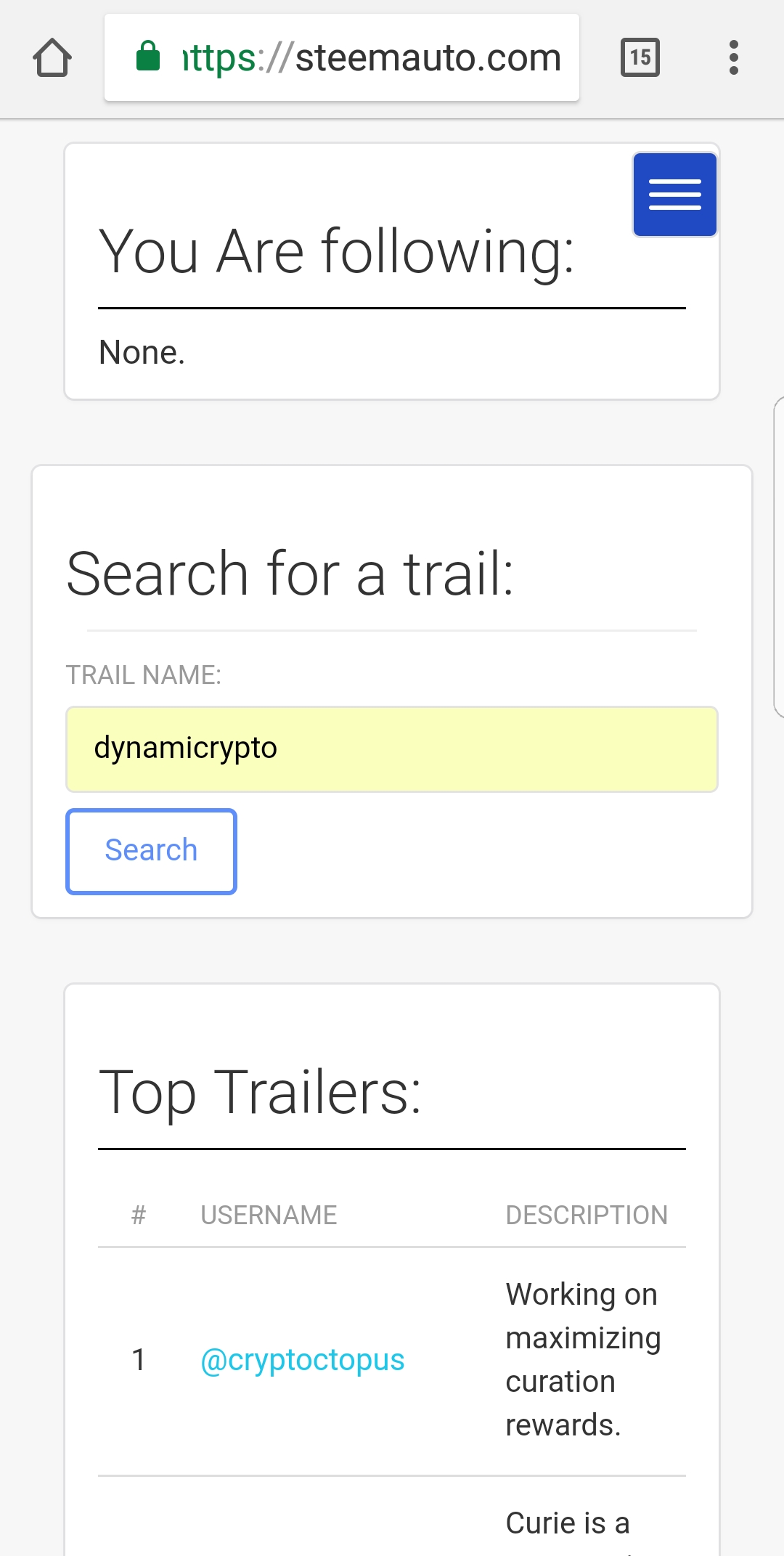The image size is (784, 1556).
Task: Select rank number 1 in Top Trailers
Action: pyautogui.click(x=139, y=1359)
